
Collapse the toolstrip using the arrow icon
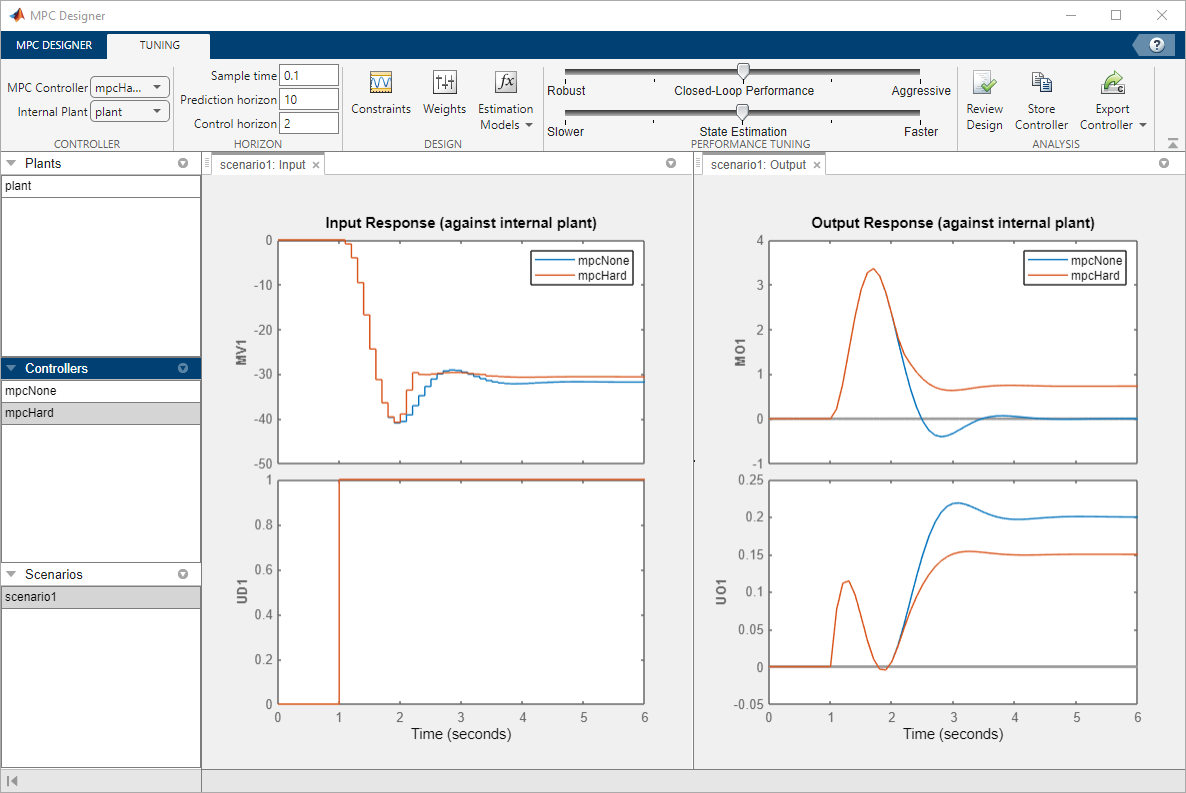[x=1172, y=142]
